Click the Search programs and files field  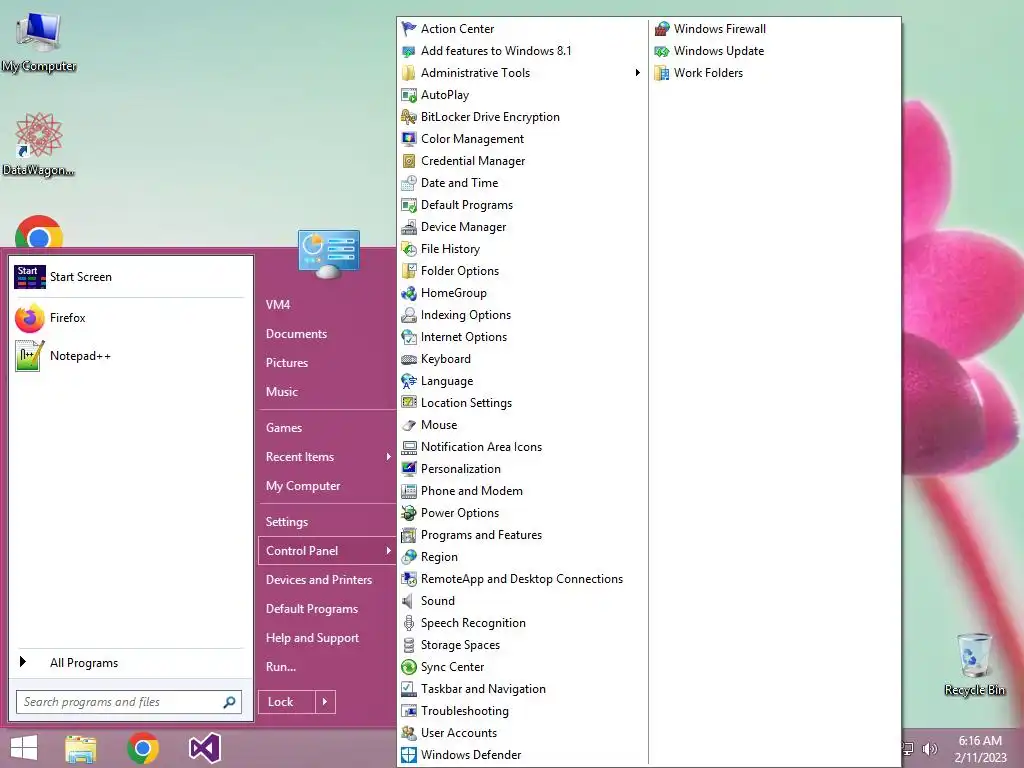129,702
